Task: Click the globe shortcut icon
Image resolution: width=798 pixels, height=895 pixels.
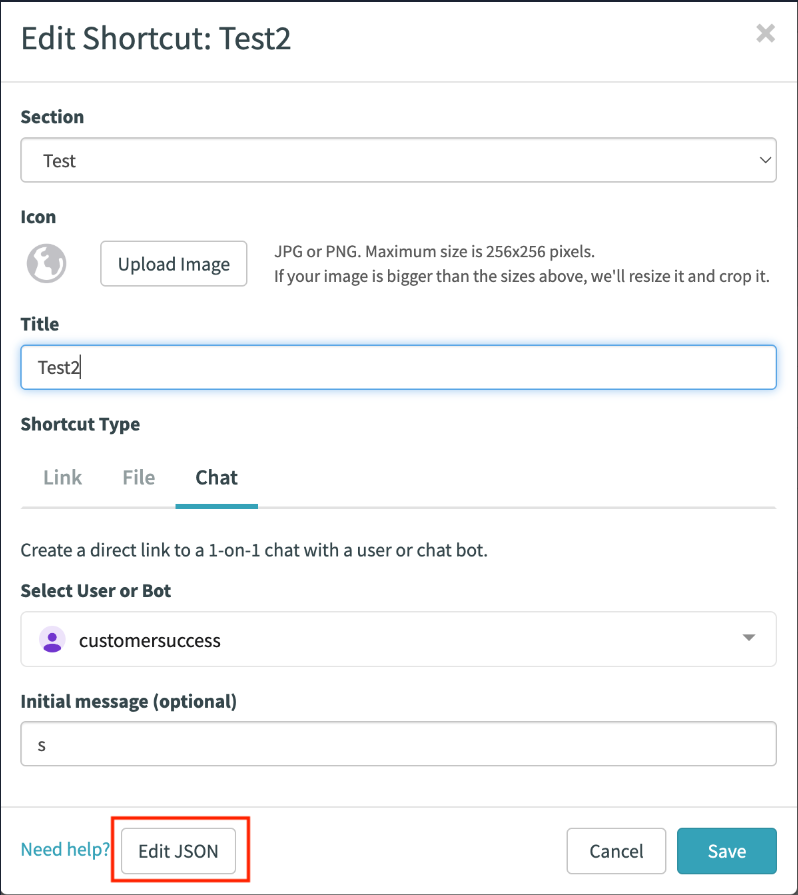Action: tap(46, 264)
